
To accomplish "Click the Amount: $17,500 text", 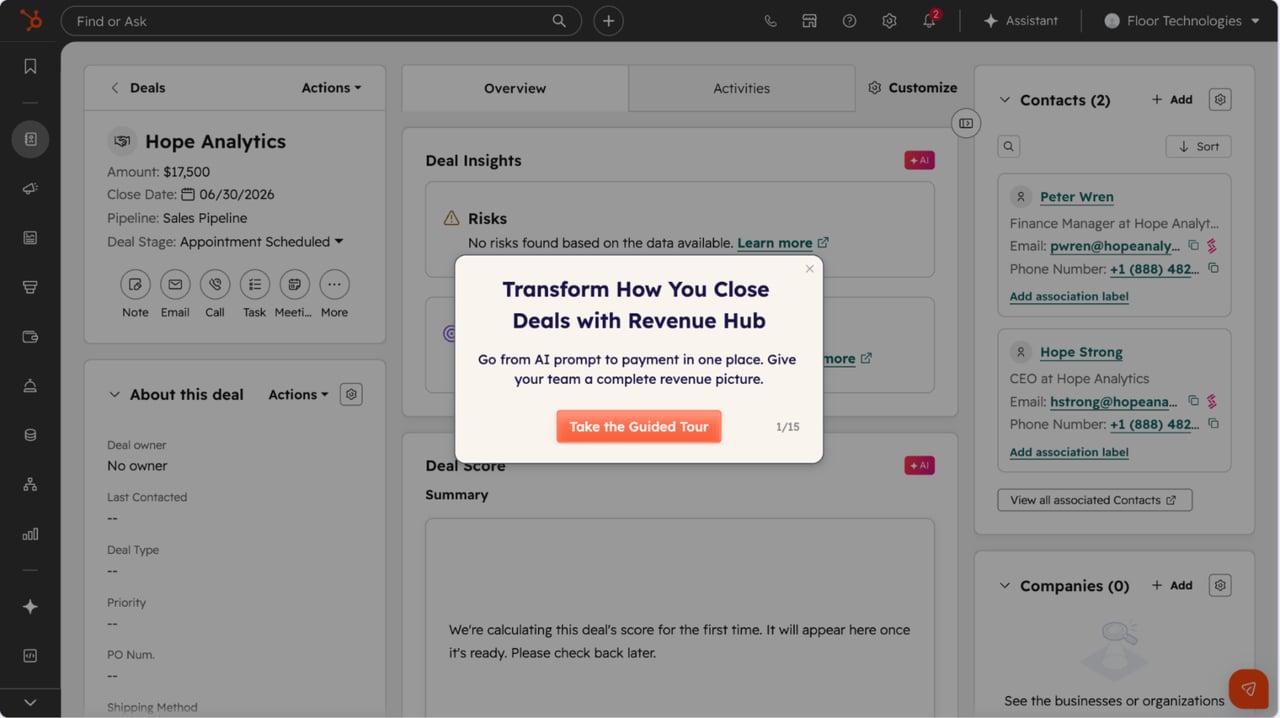I will coord(158,172).
